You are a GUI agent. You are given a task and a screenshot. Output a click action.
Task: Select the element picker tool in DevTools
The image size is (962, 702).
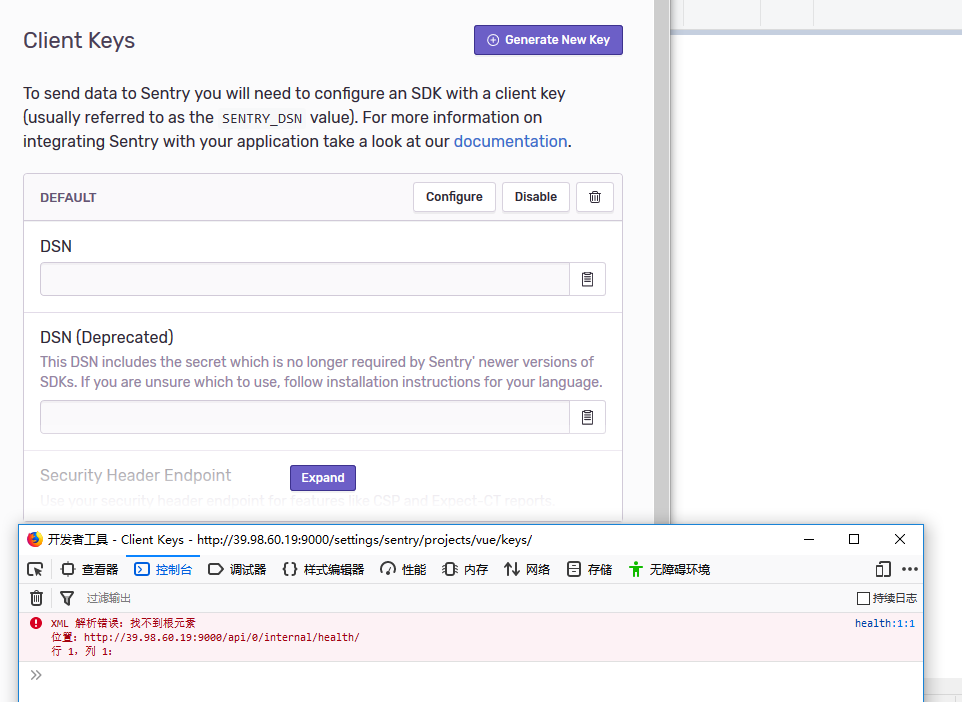(35, 568)
